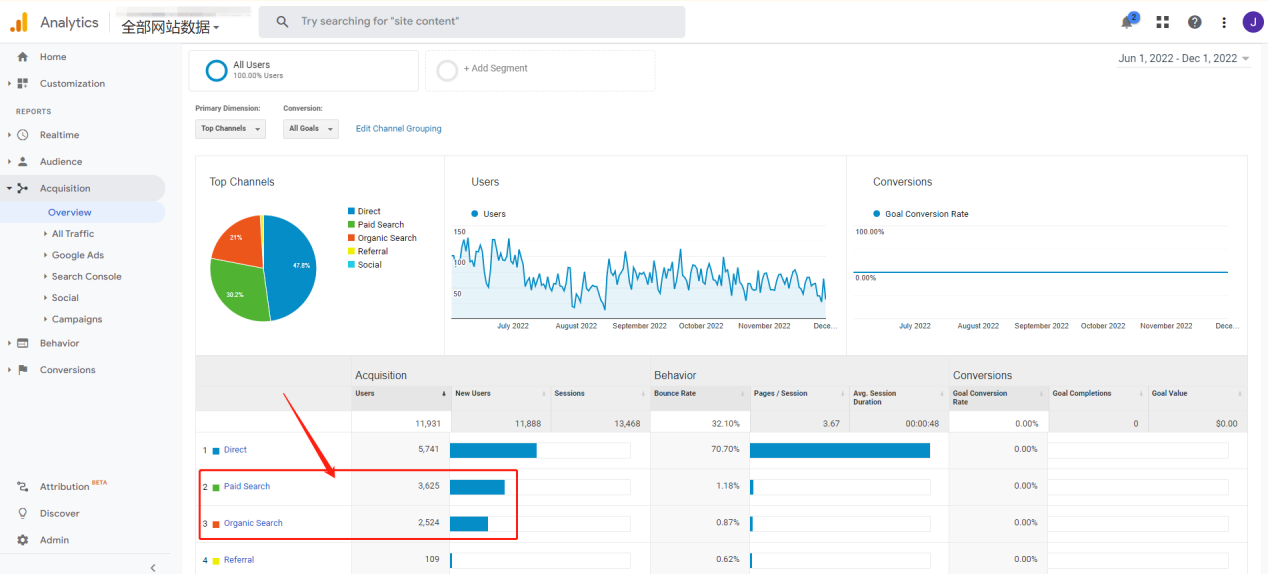Open Admin gear icon in sidebar

tap(22, 540)
